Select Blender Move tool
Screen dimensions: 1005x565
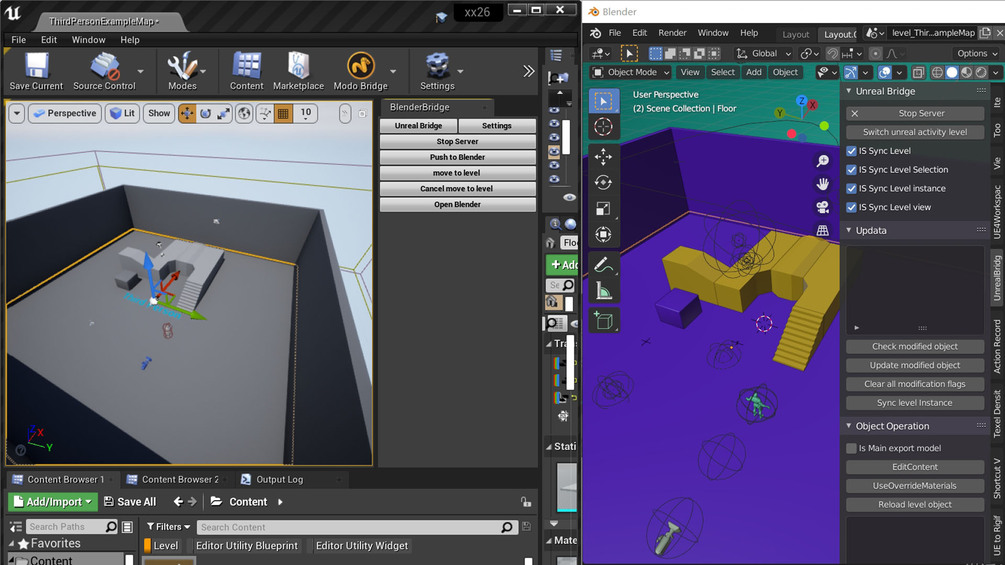point(603,157)
